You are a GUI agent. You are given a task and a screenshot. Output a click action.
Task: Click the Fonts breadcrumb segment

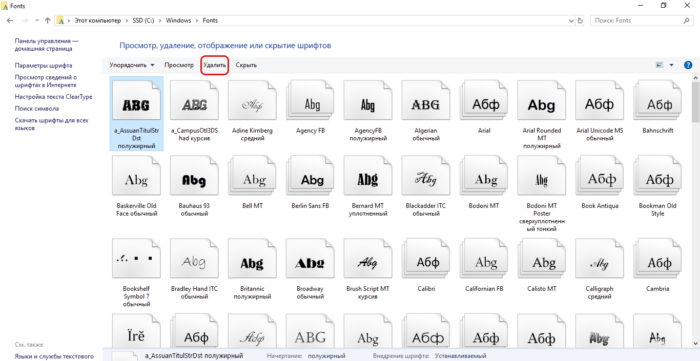210,21
